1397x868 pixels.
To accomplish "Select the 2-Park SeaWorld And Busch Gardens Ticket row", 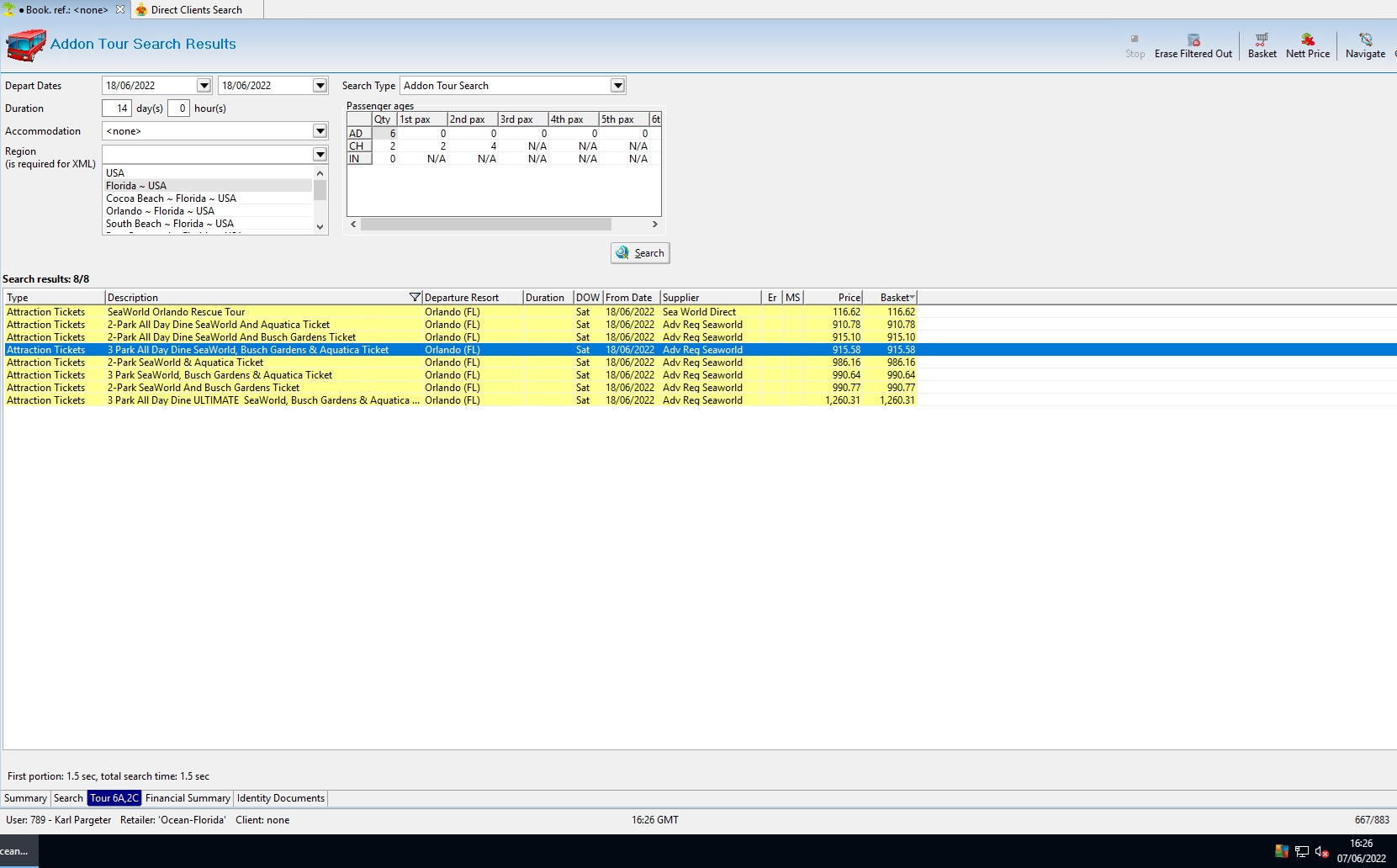I will [x=460, y=388].
